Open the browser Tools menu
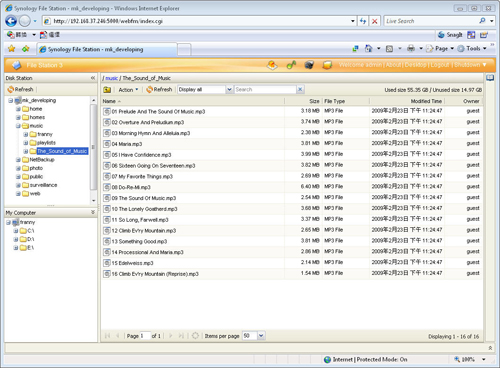 [x=472, y=49]
